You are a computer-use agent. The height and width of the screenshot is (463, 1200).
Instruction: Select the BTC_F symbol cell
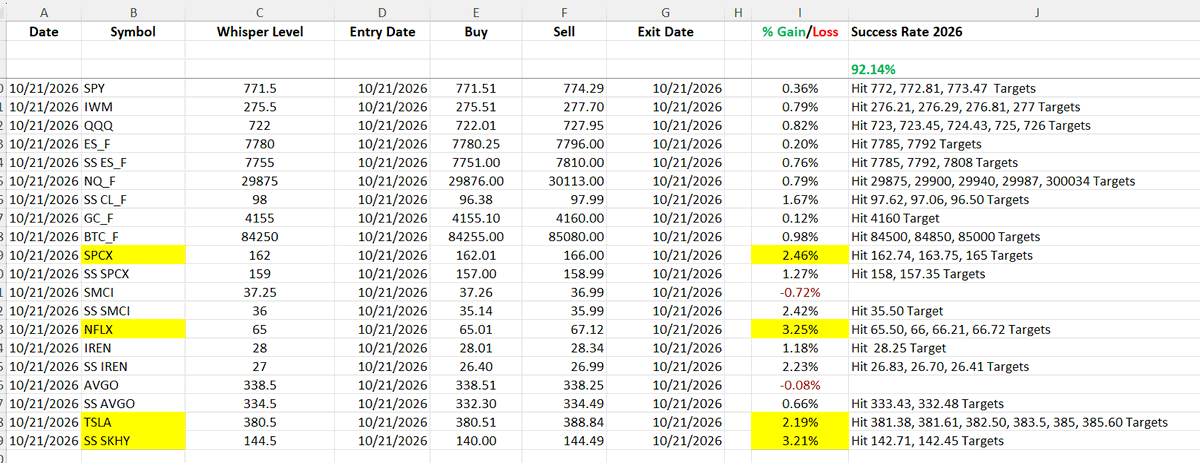click(x=134, y=237)
